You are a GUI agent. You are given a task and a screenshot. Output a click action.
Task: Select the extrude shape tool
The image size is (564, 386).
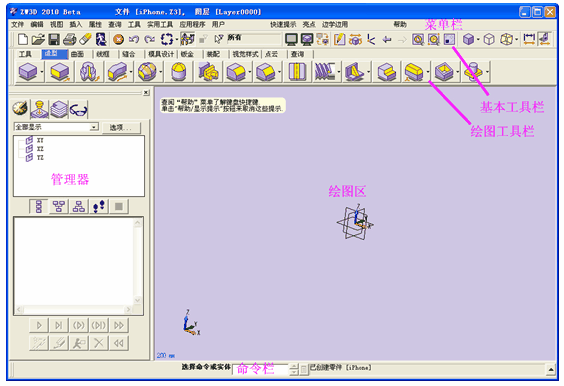[60, 72]
